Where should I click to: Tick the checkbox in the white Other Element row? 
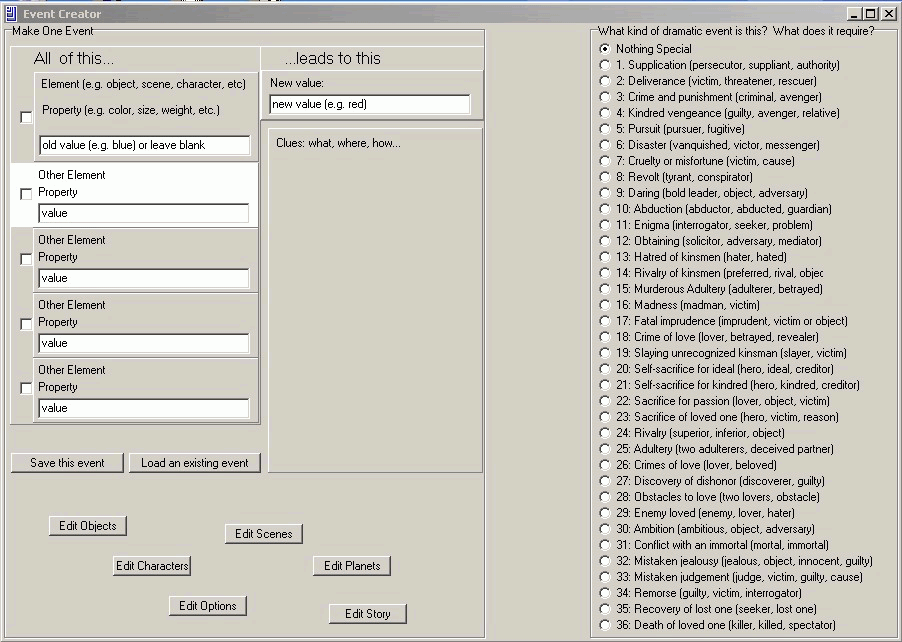click(26, 194)
